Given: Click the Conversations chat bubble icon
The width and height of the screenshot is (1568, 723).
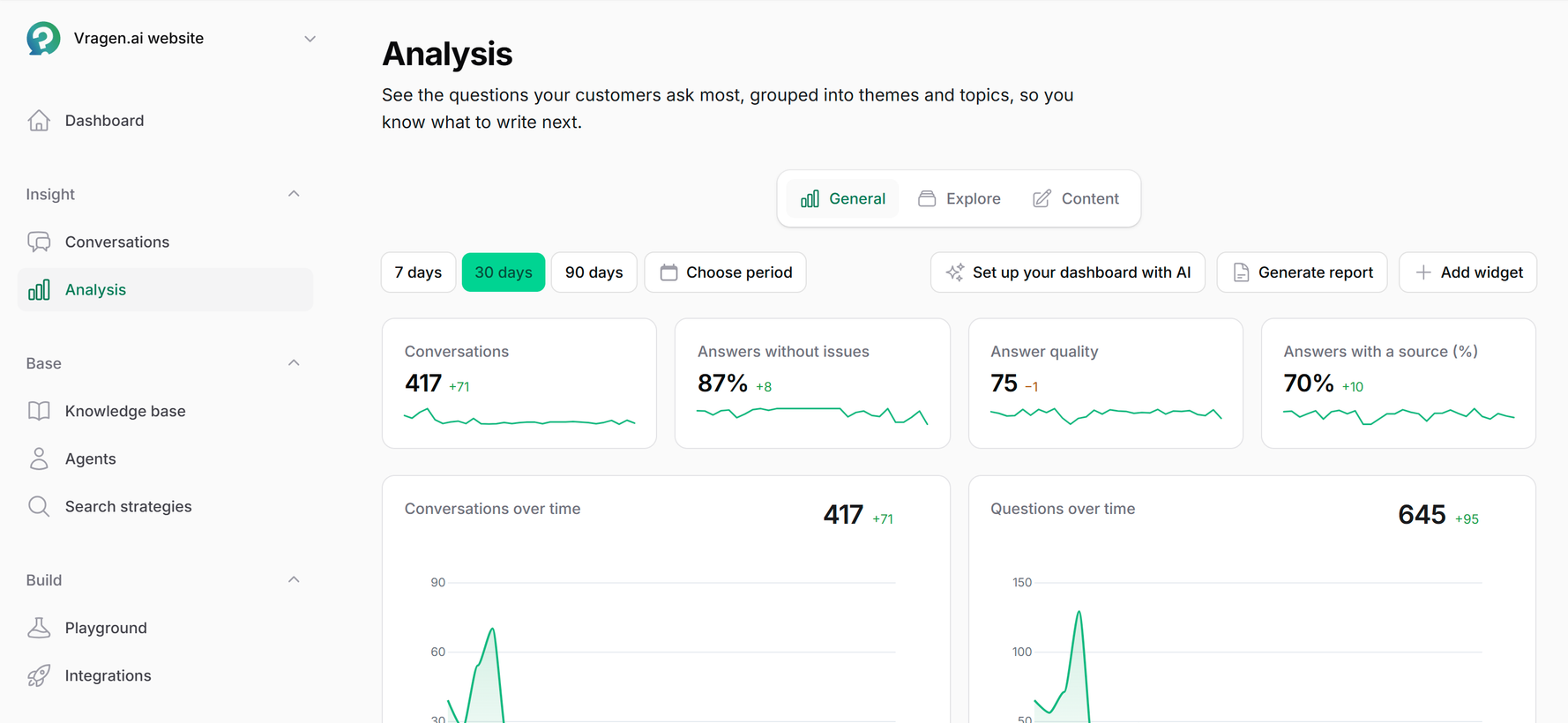Looking at the screenshot, I should (x=39, y=242).
